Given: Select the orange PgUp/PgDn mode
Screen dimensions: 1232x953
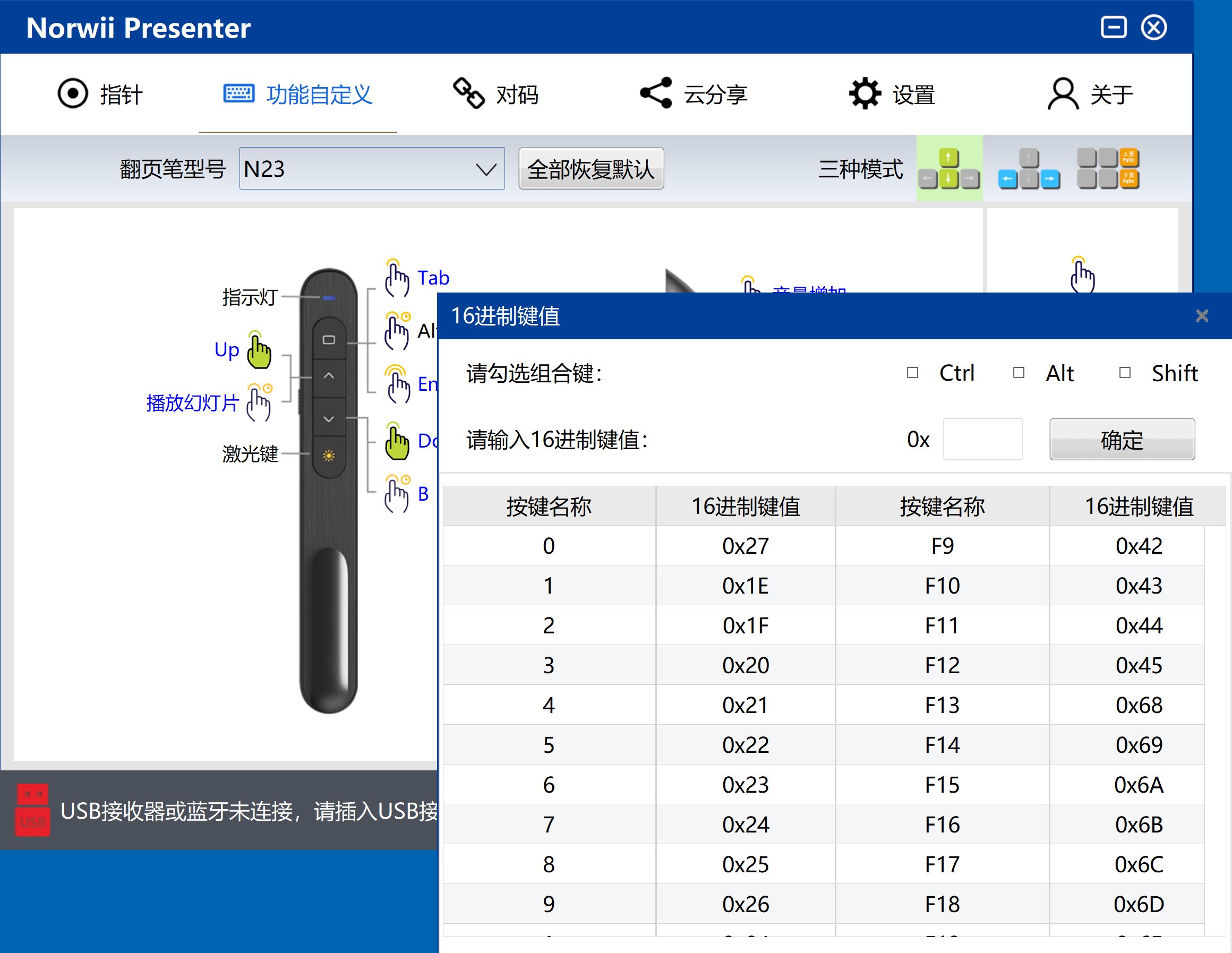Looking at the screenshot, I should (x=1107, y=168).
